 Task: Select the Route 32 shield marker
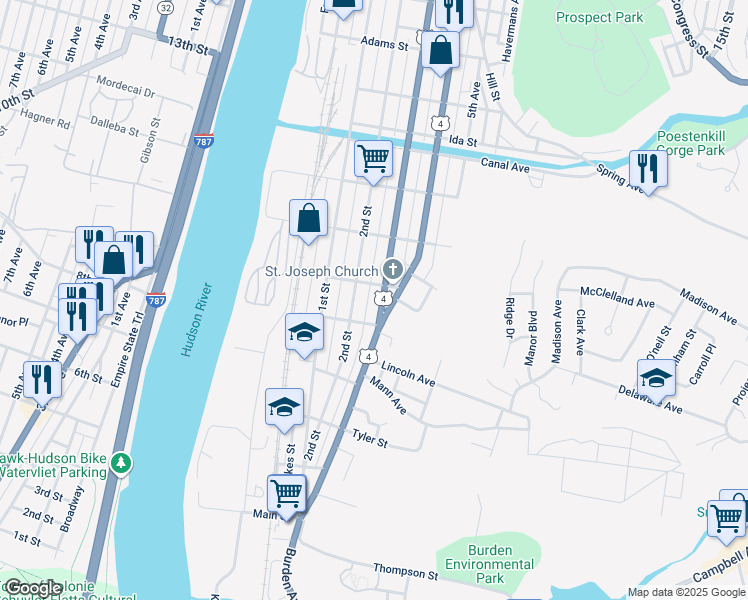[x=166, y=8]
